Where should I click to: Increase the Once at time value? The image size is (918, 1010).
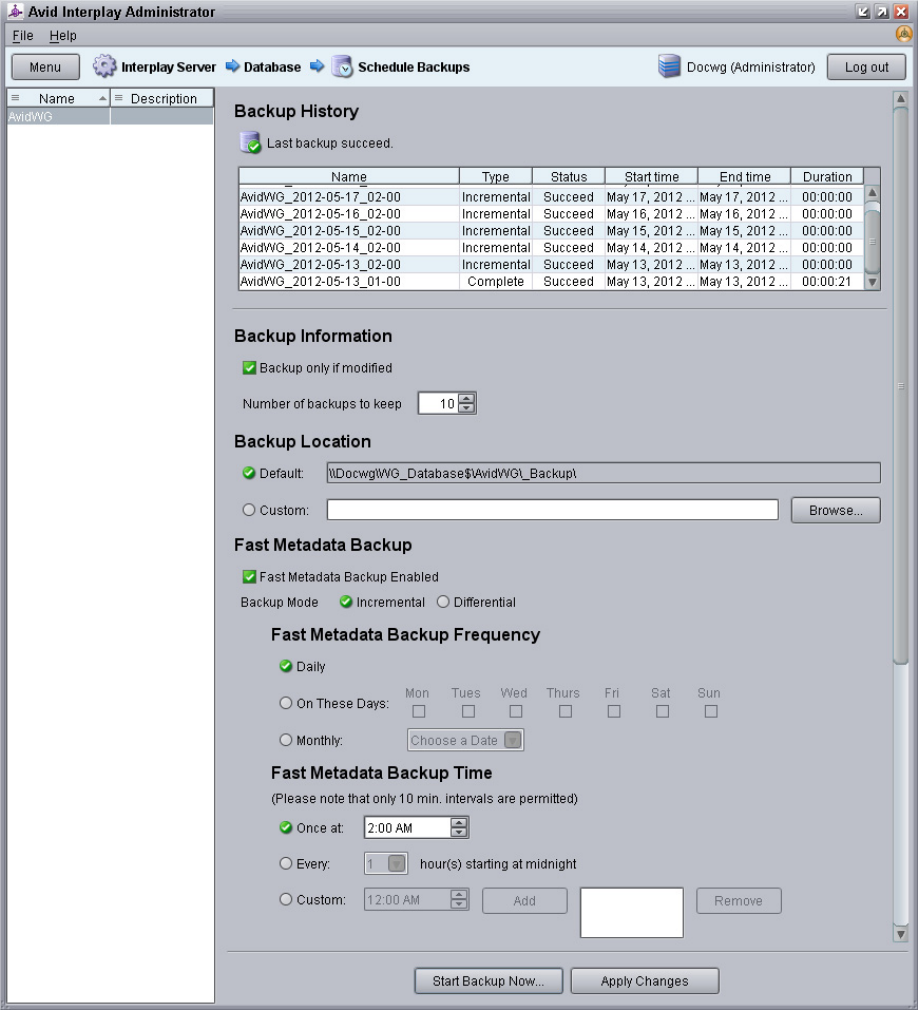(x=459, y=823)
